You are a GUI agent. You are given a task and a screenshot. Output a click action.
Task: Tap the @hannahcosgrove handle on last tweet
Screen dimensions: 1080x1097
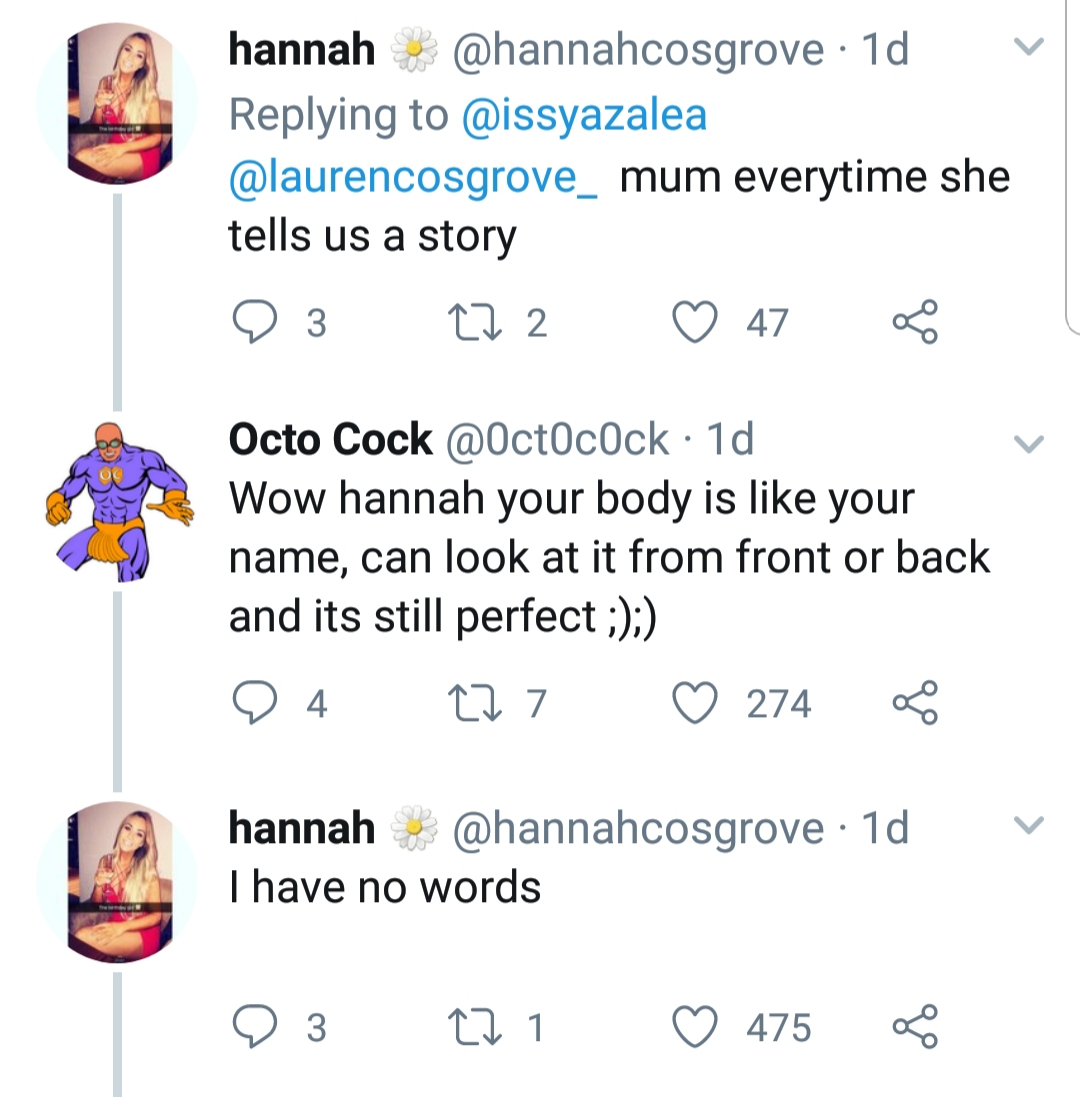[x=638, y=828]
